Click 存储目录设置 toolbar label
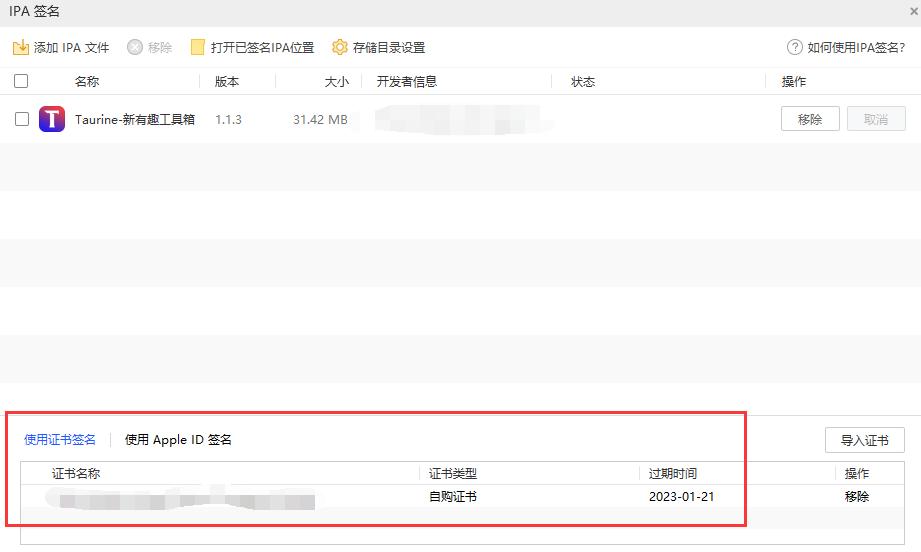921x552 pixels. 389,48
